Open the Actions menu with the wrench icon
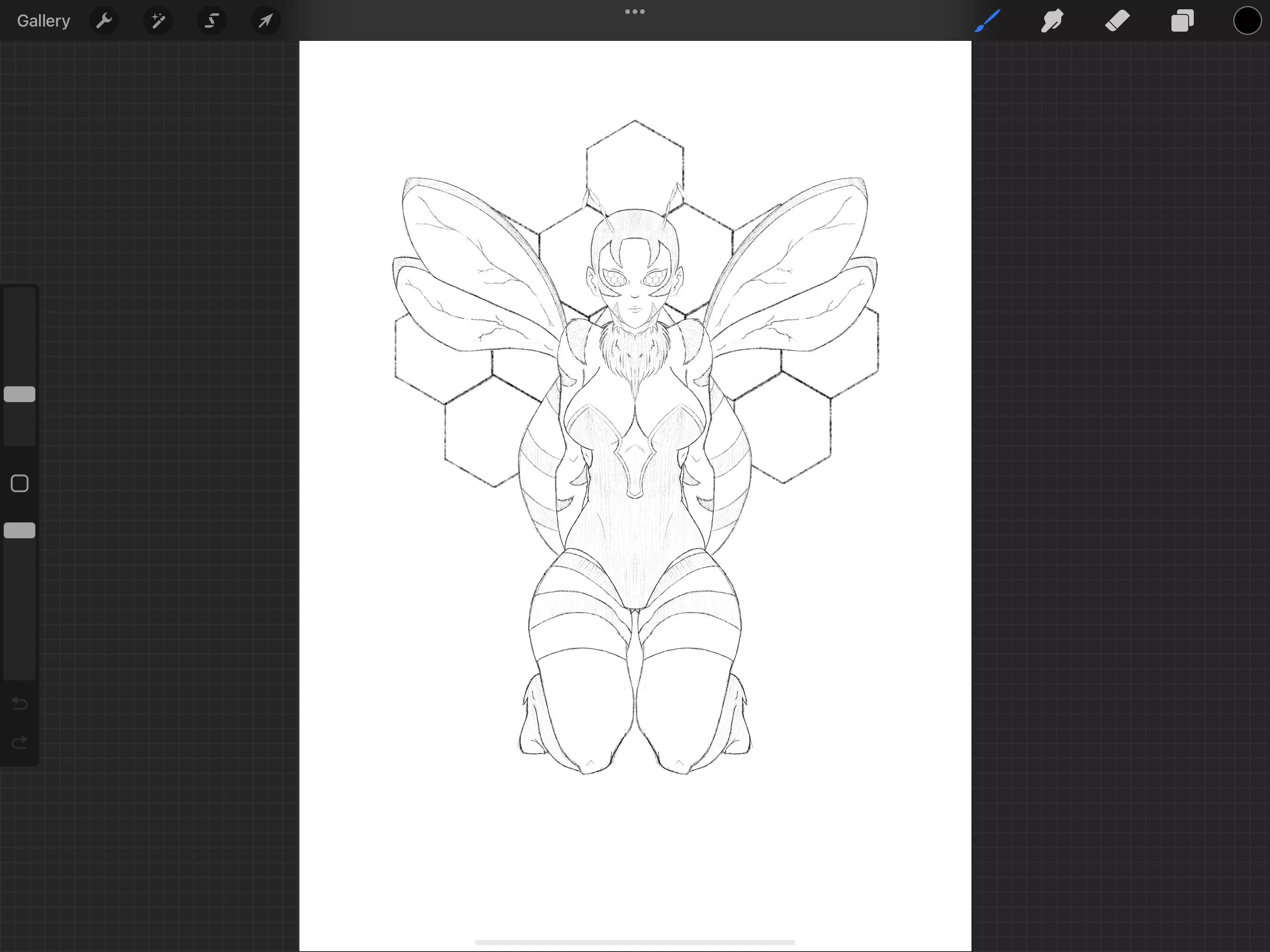 pos(105,20)
